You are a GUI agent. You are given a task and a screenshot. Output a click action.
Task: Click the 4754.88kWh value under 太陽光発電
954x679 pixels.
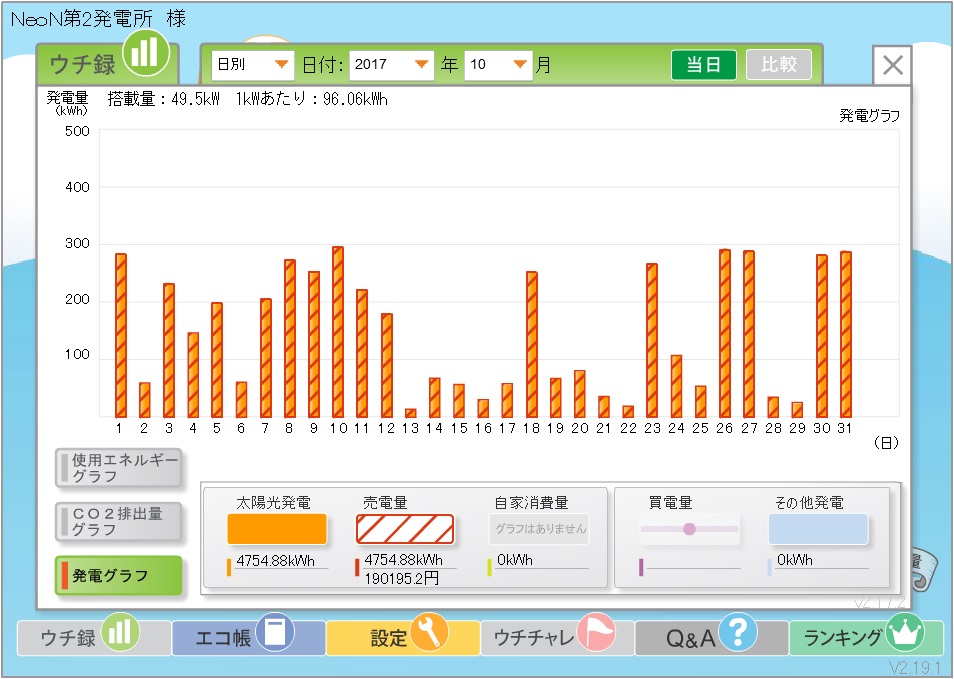click(x=276, y=561)
